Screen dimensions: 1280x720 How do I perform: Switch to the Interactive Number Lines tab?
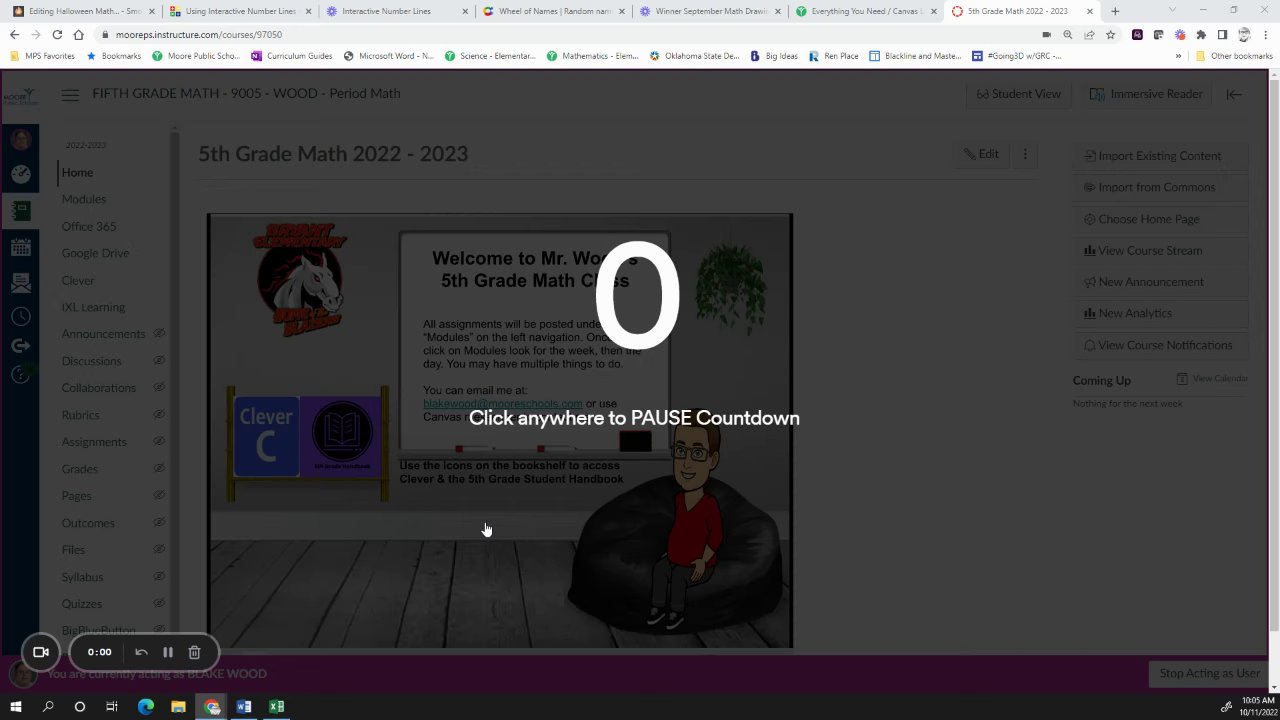coord(396,11)
